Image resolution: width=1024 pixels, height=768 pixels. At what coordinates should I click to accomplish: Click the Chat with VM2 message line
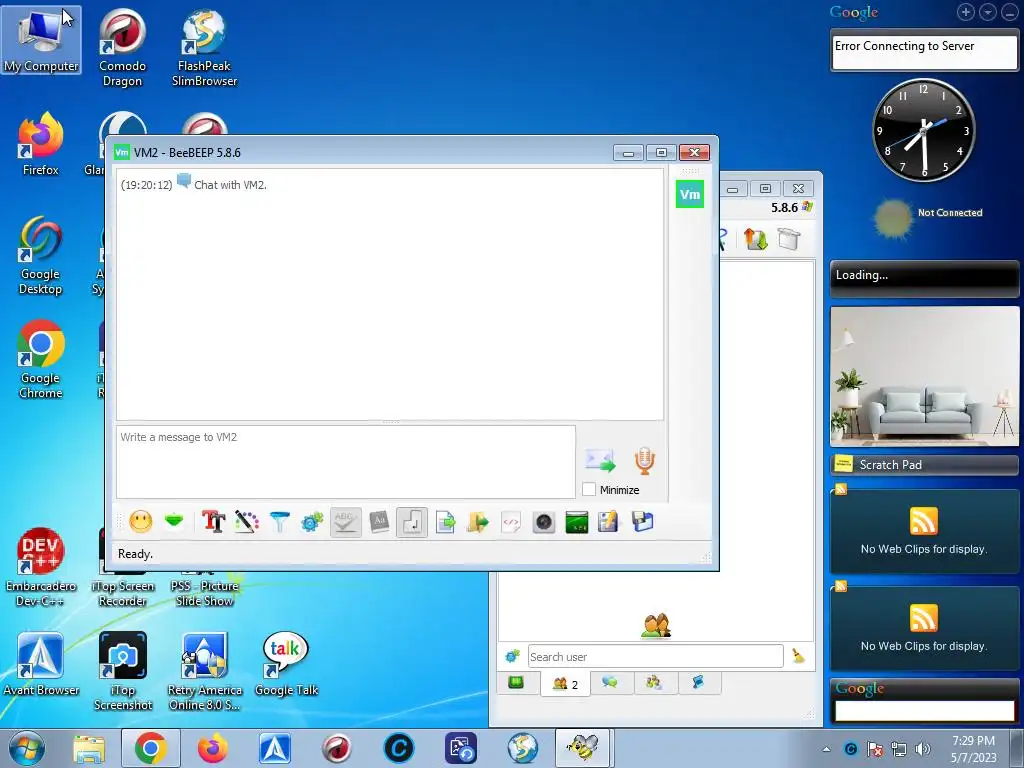tap(230, 185)
